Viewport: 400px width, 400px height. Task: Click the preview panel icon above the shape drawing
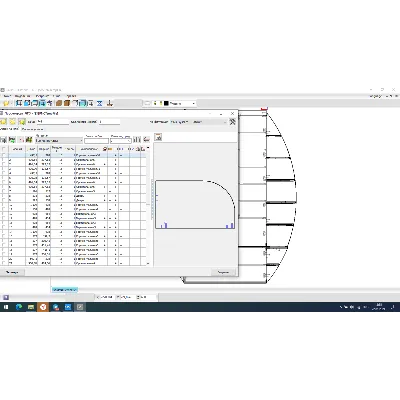click(158, 137)
